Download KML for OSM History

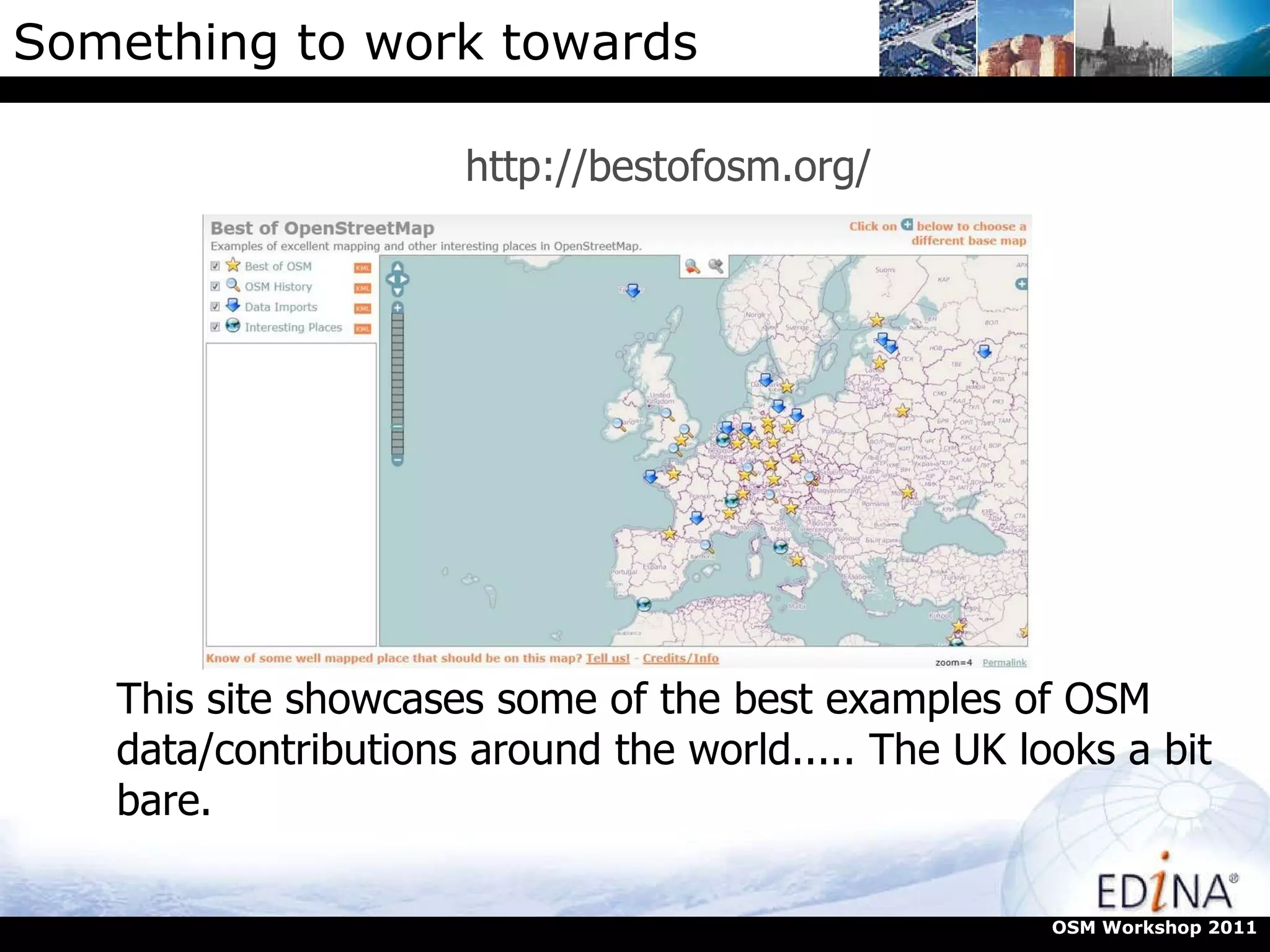(362, 288)
